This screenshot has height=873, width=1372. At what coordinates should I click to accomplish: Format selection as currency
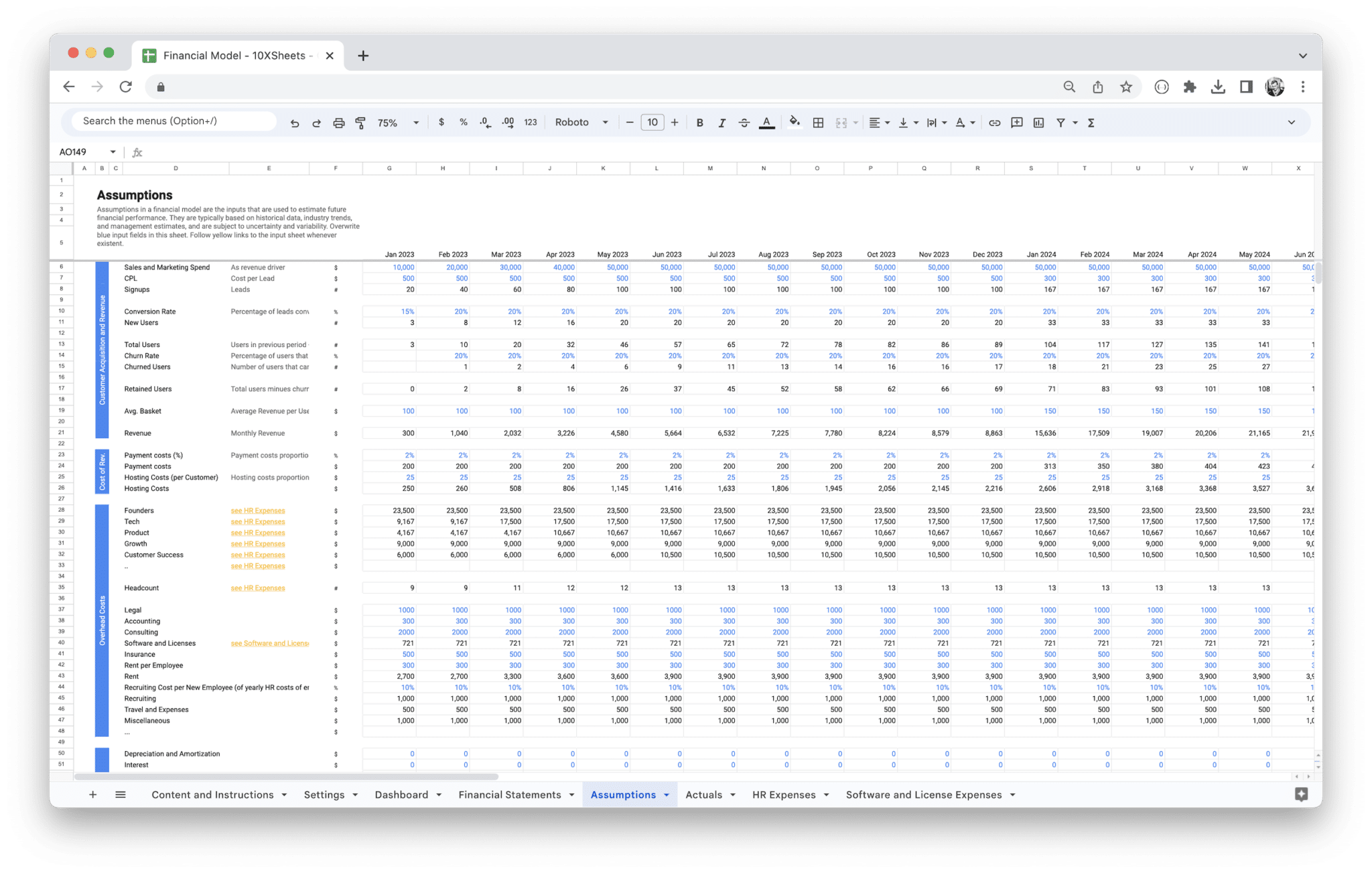point(441,123)
